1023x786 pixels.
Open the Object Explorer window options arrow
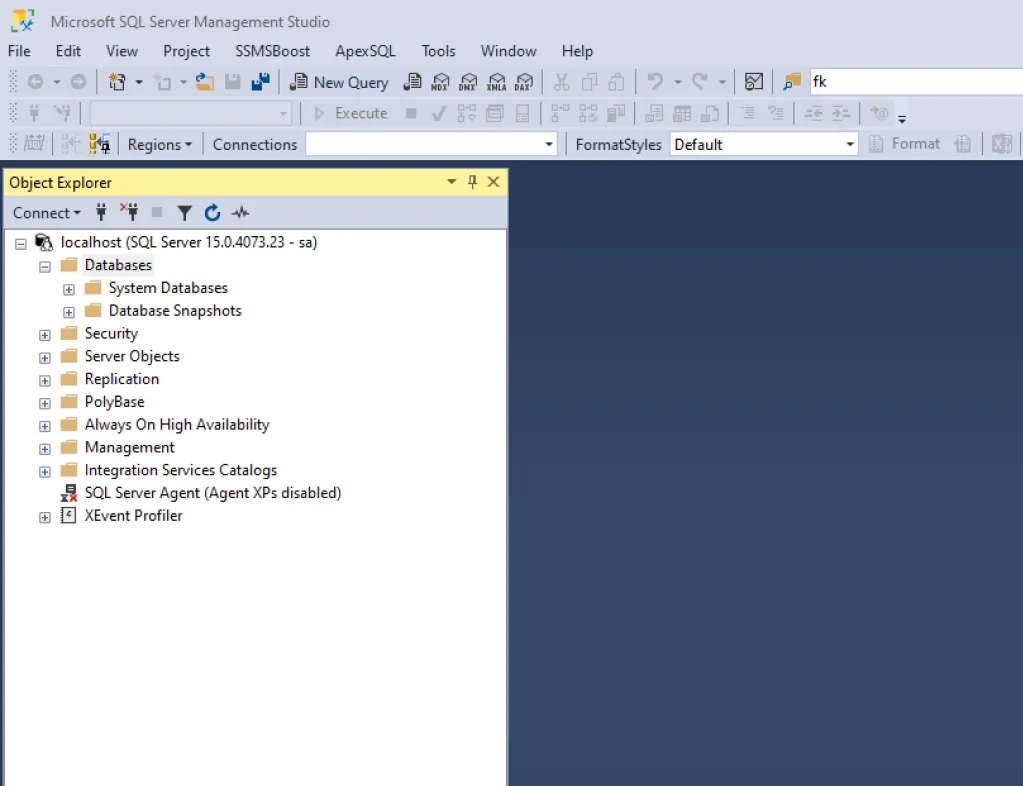[451, 182]
